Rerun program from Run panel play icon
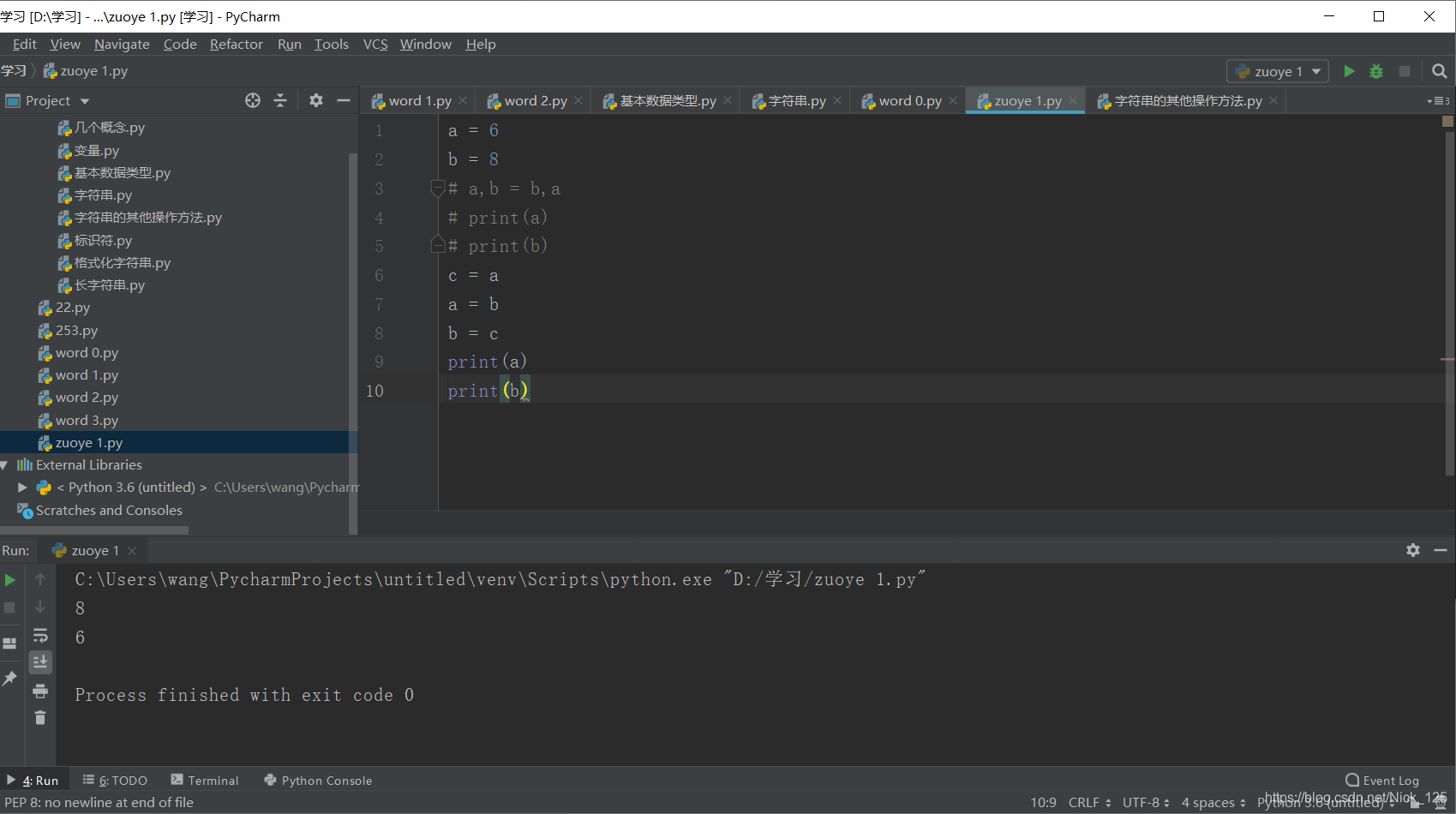Screen dimensions: 1456x814 pos(10,580)
